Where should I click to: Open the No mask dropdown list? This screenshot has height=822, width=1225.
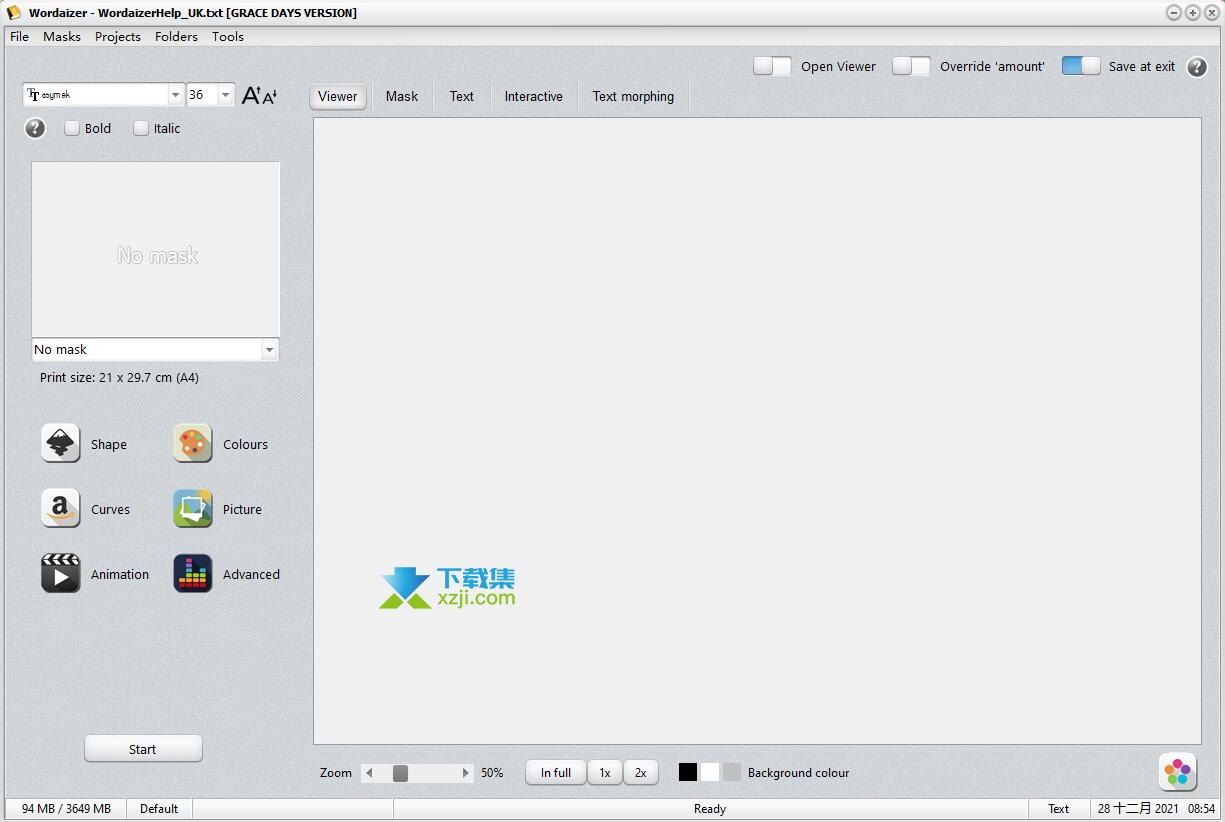[x=269, y=349]
